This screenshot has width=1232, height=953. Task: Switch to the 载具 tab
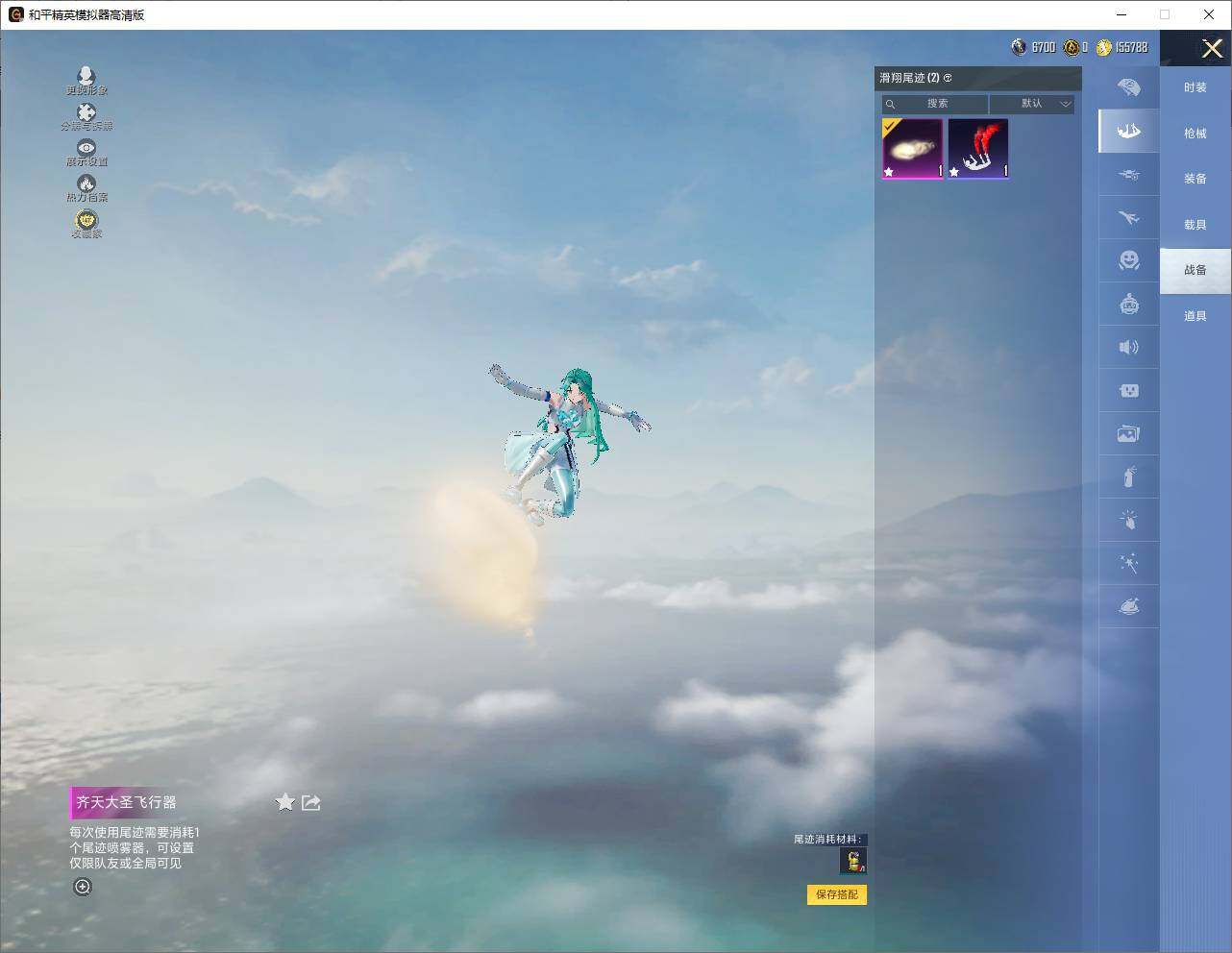click(1195, 225)
